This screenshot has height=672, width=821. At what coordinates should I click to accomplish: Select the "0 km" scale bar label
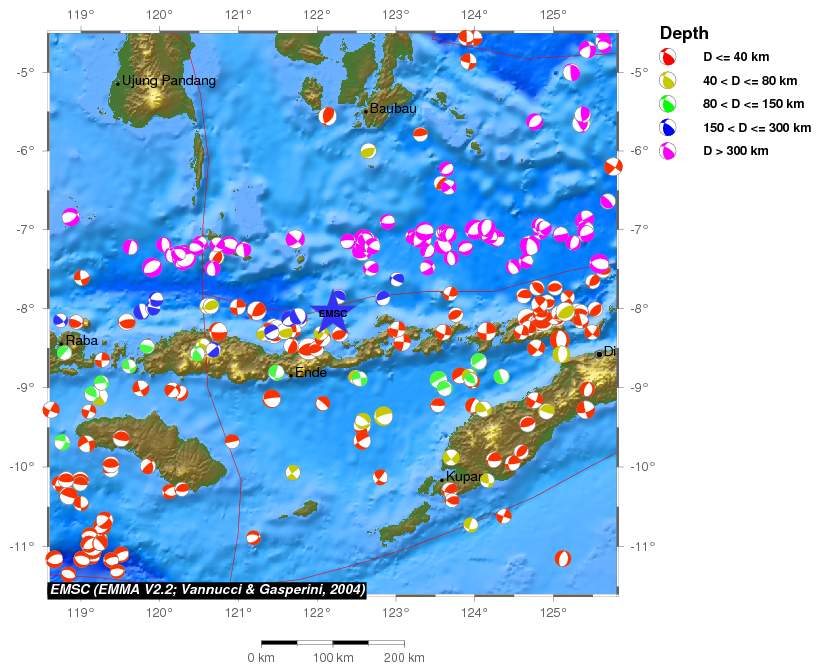pyautogui.click(x=261, y=658)
